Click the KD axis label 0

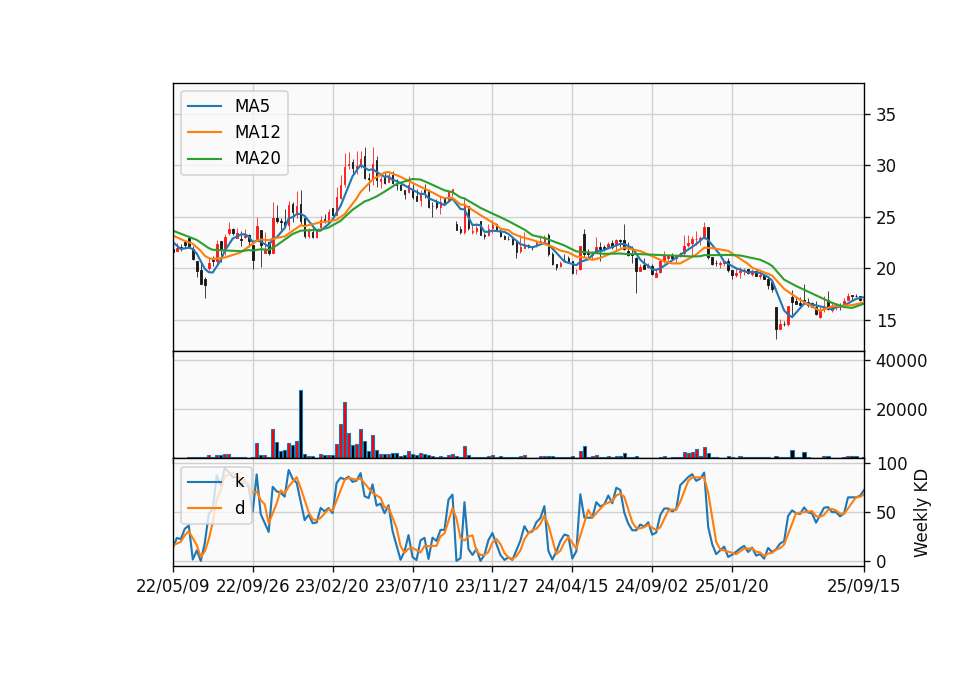pyautogui.click(x=881, y=561)
